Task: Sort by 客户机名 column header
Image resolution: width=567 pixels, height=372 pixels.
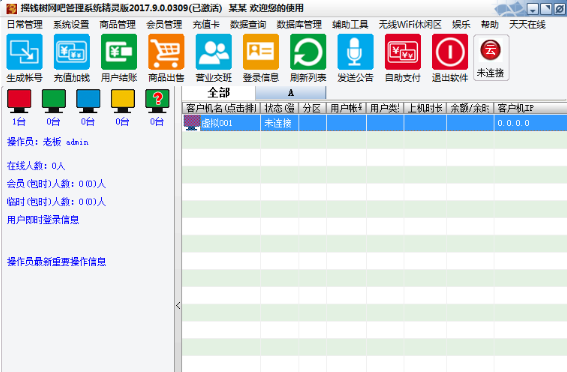Action: tap(221, 108)
